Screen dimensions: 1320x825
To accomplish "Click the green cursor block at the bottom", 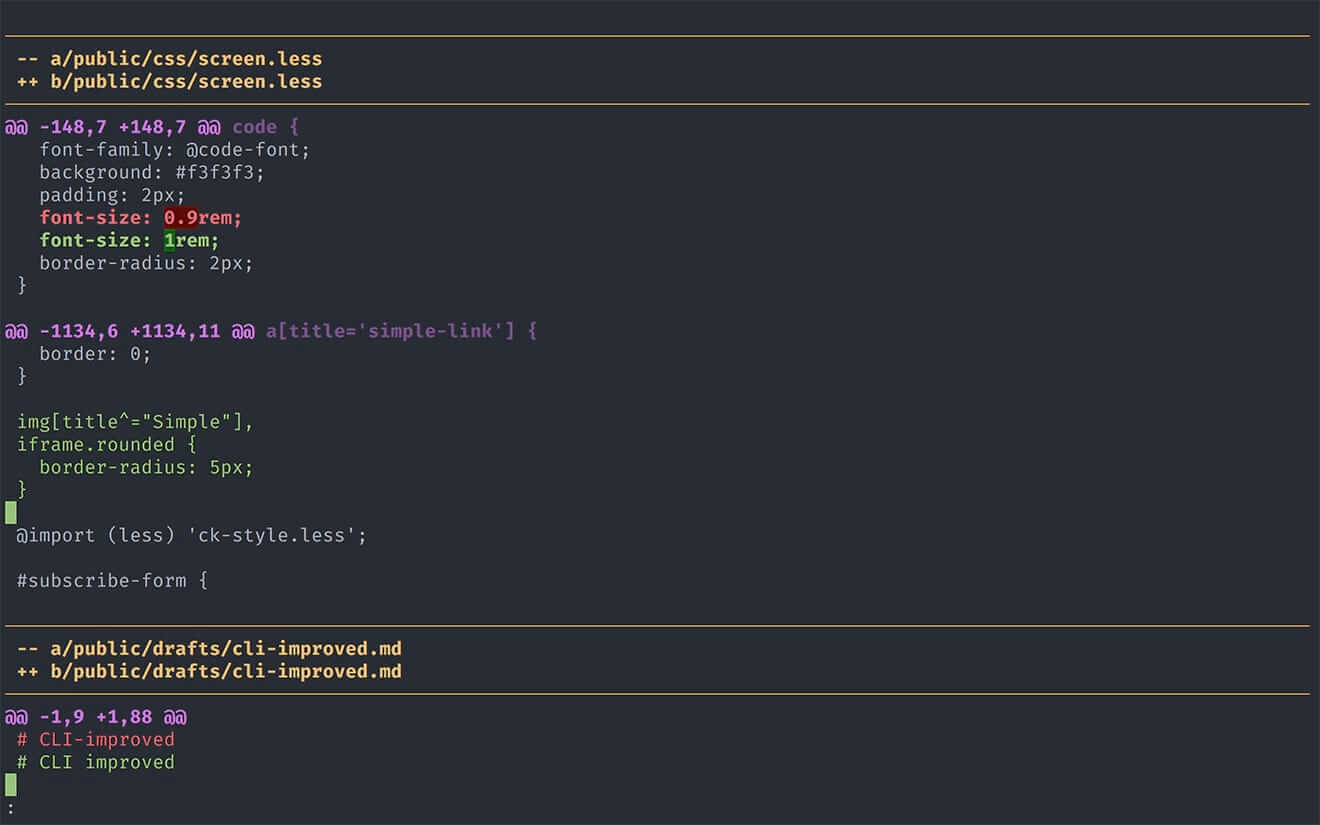I will coord(9,785).
